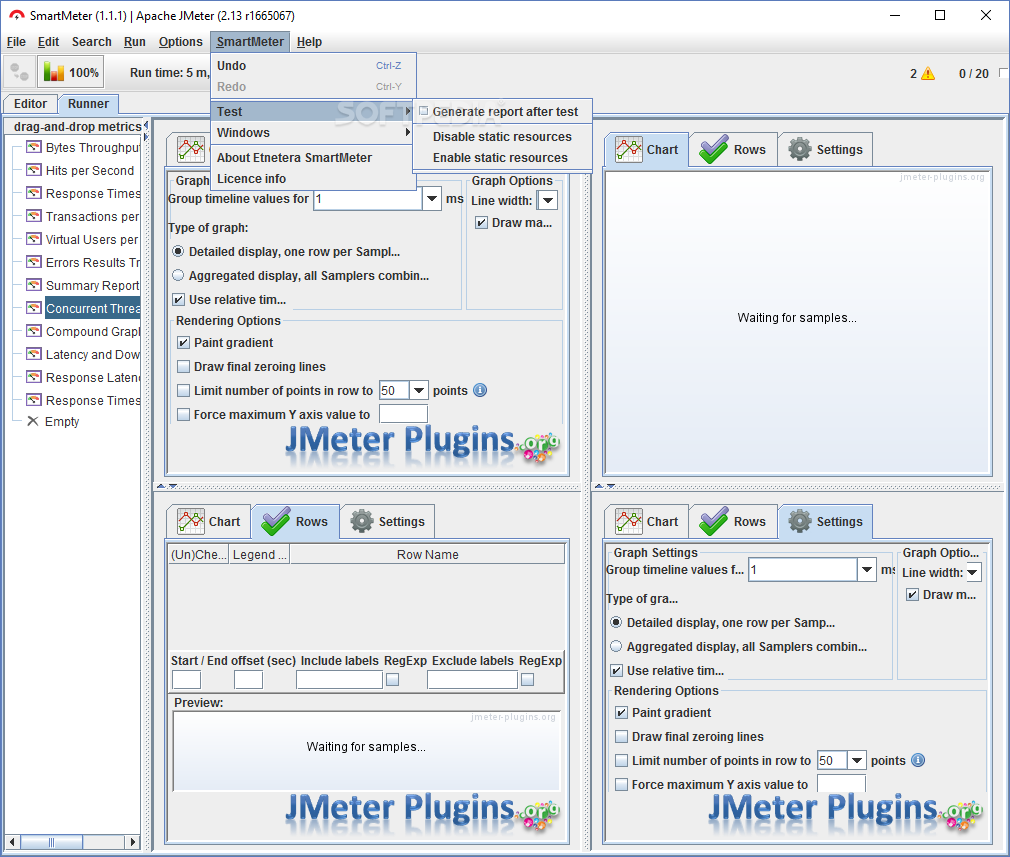Toggle Exclude labels RegExp checkbox
Image resolution: width=1010 pixels, height=857 pixels.
coord(528,679)
